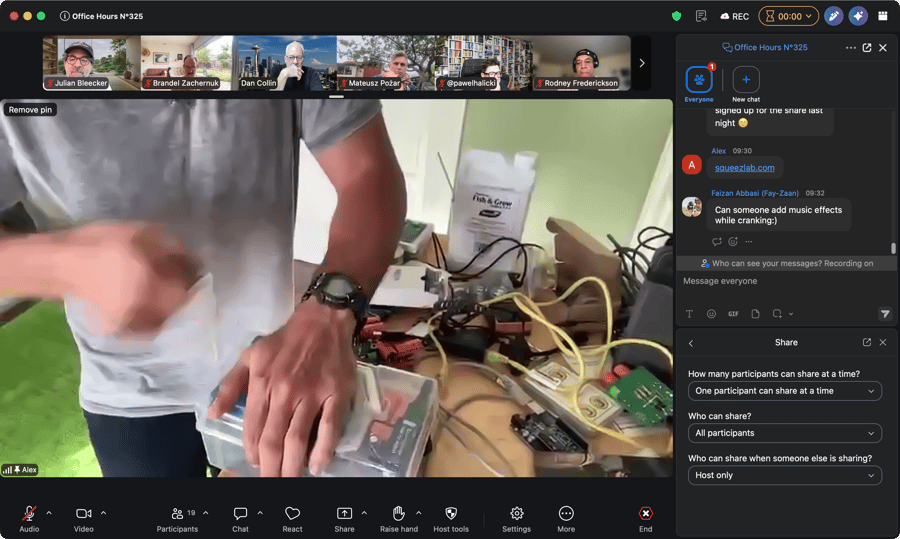
Task: Open meeting Settings gear
Action: pos(517,518)
